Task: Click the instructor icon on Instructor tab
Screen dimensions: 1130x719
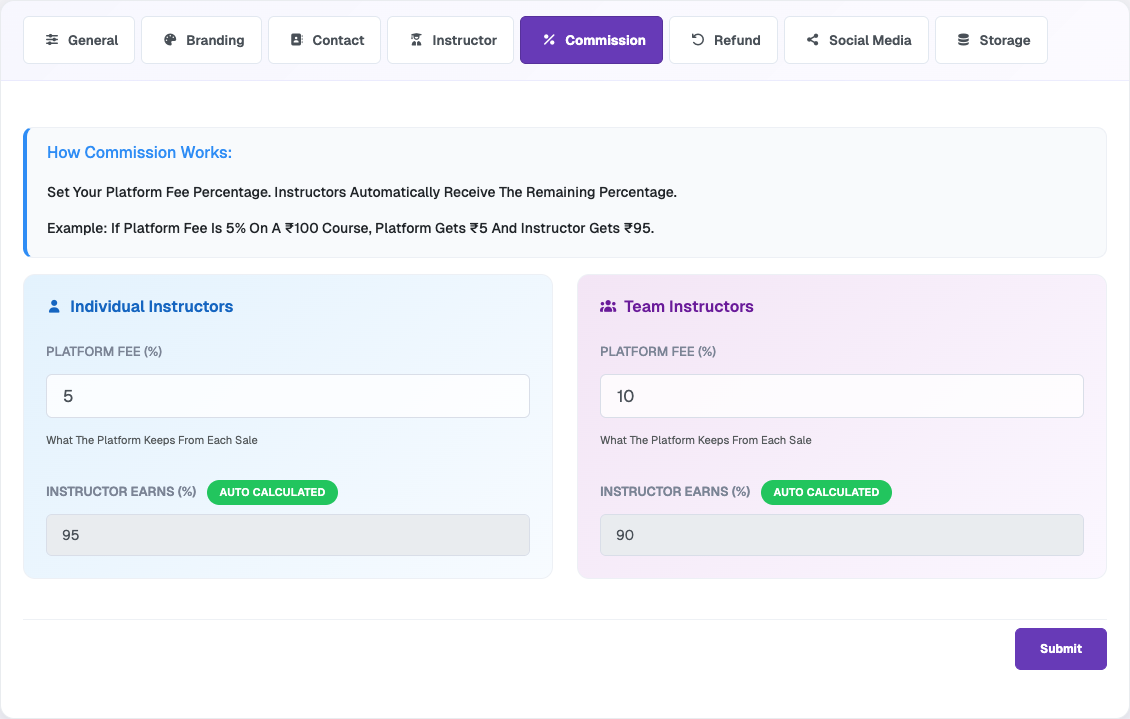Action: pyautogui.click(x=416, y=40)
